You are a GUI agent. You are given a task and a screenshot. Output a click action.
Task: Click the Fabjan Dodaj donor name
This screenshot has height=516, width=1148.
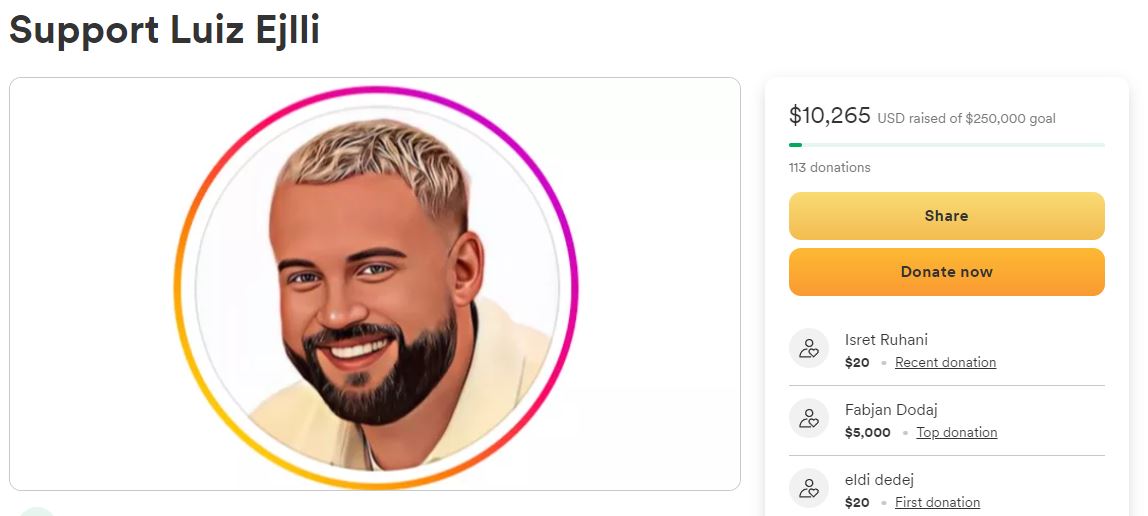891,410
